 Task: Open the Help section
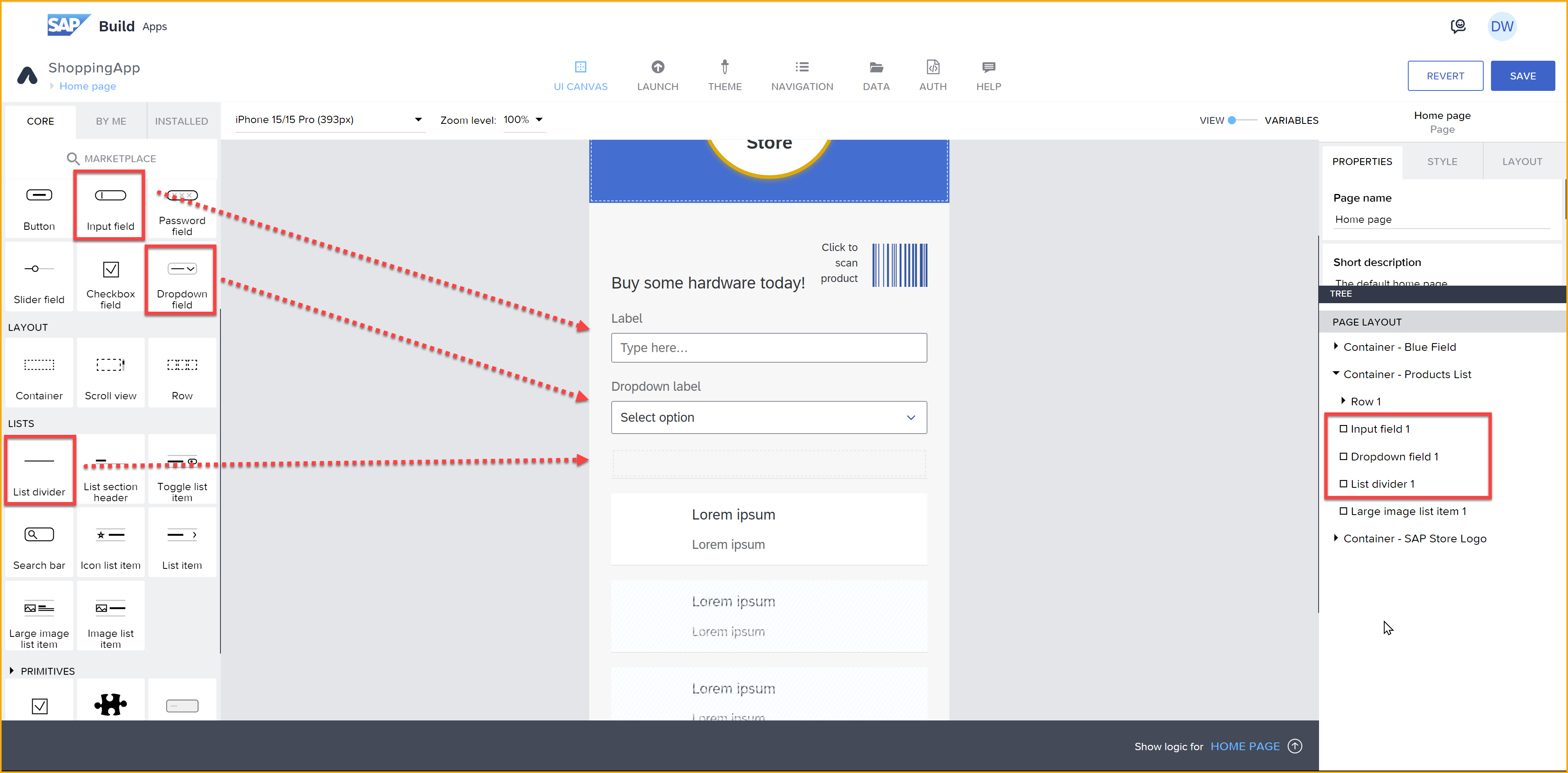[989, 76]
